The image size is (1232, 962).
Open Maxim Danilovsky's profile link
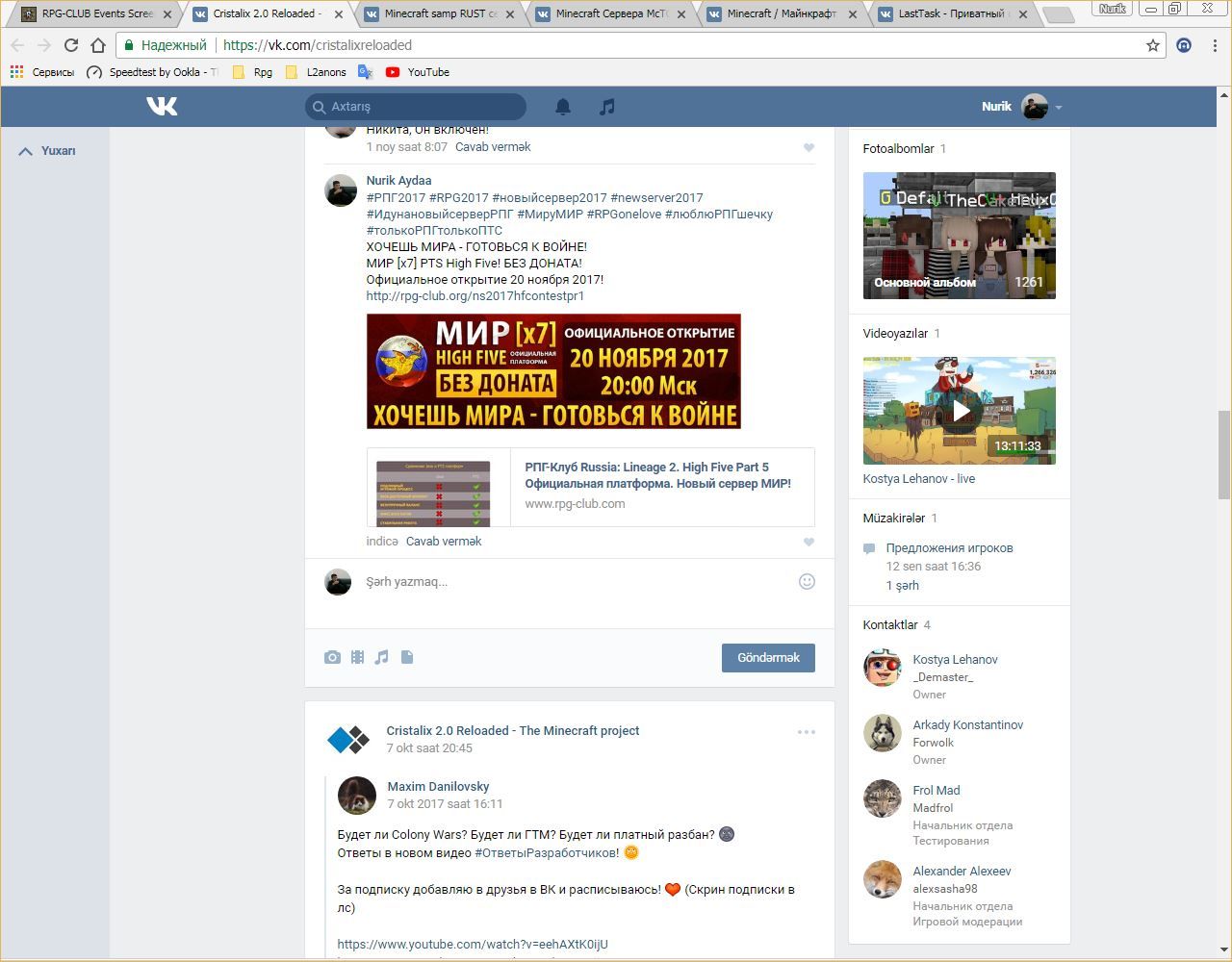pyautogui.click(x=438, y=787)
